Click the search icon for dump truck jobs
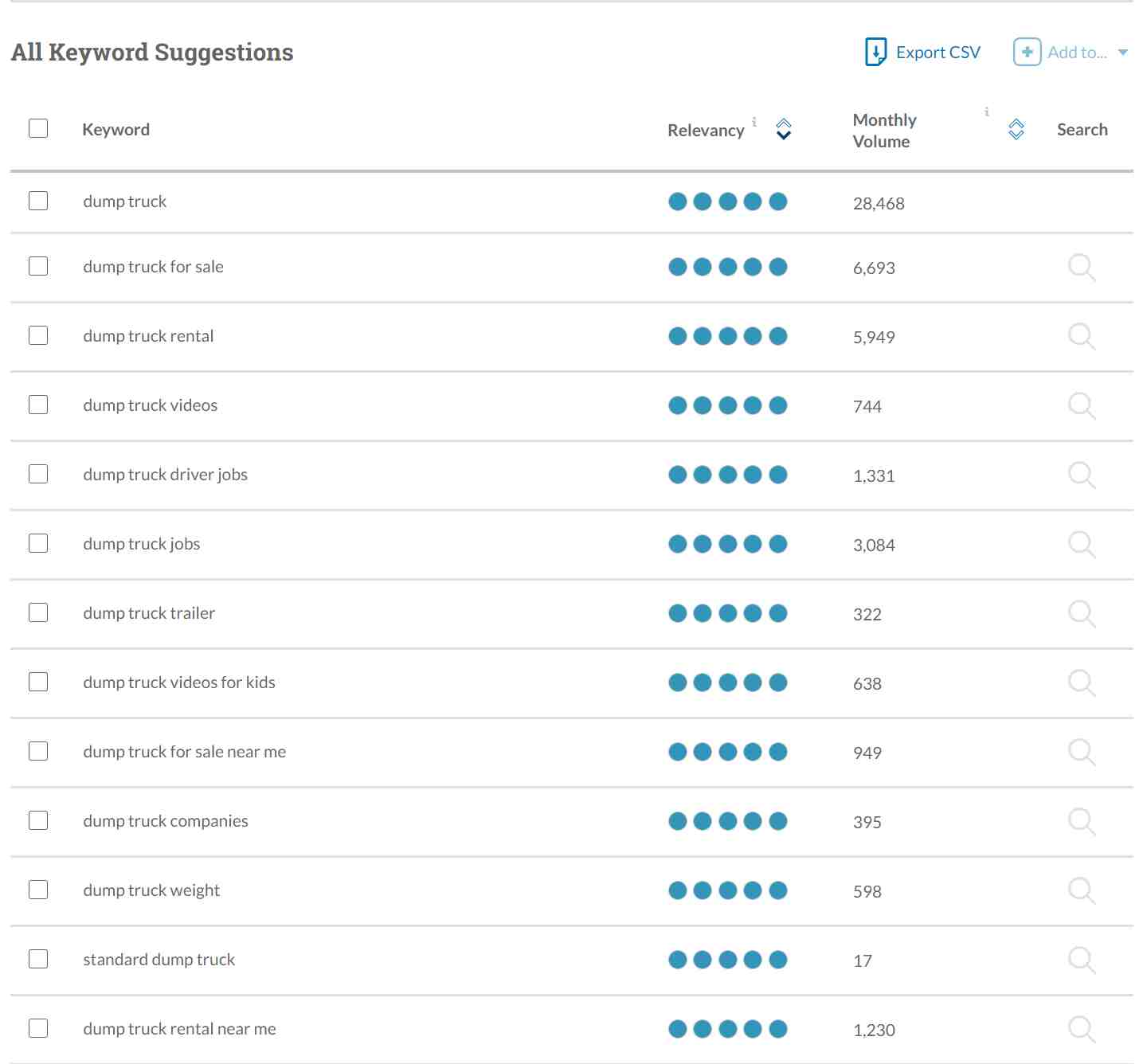 pyautogui.click(x=1081, y=545)
